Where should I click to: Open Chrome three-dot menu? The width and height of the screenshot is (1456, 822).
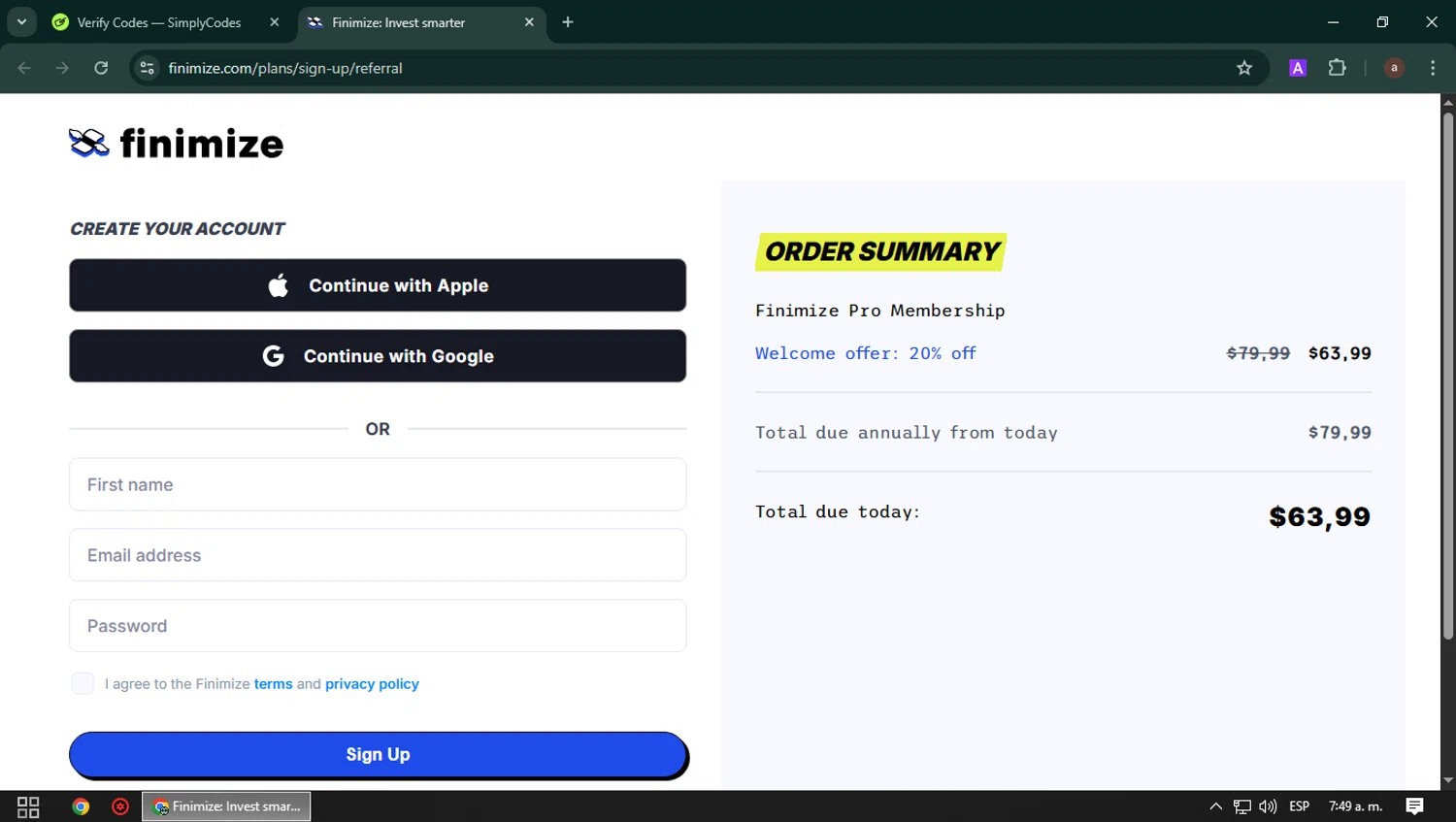pyautogui.click(x=1433, y=68)
